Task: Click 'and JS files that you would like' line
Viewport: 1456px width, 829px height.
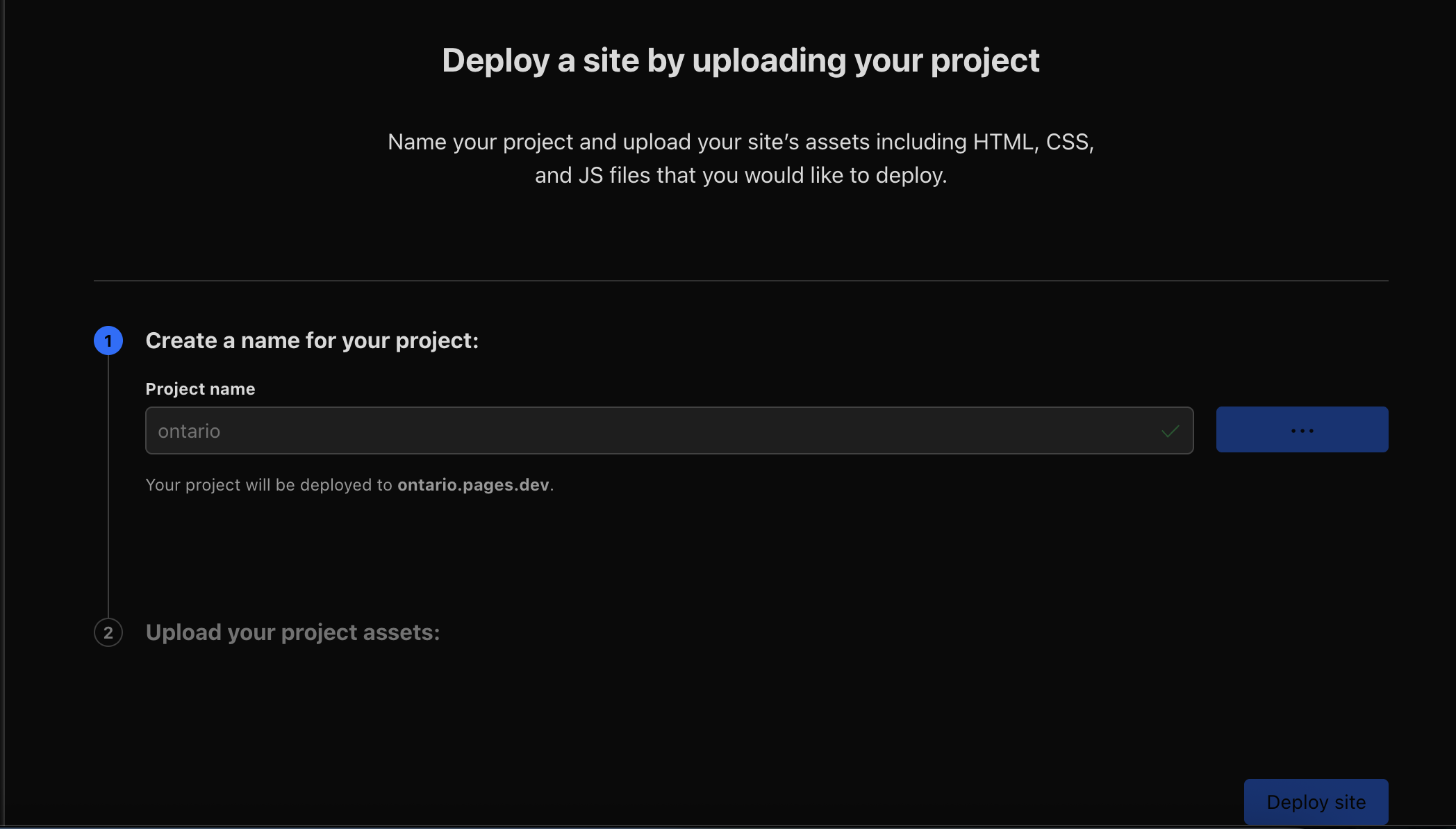Action: point(741,175)
